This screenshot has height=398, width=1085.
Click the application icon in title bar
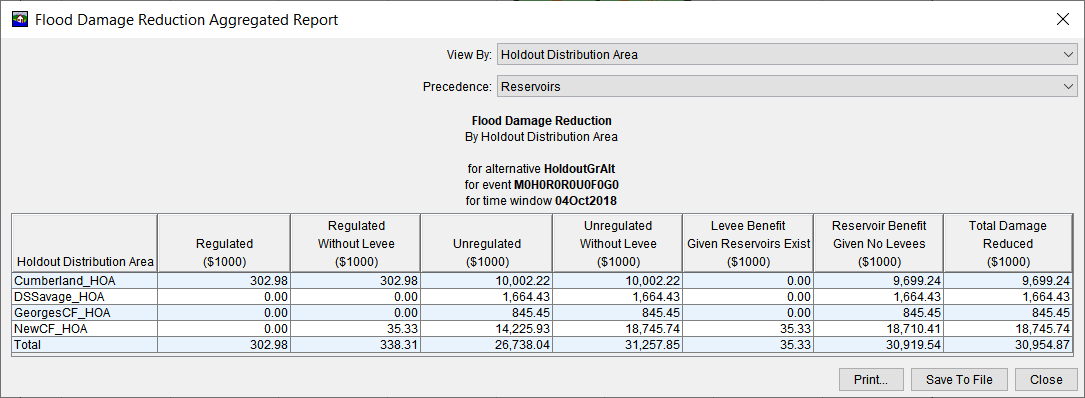(x=20, y=19)
